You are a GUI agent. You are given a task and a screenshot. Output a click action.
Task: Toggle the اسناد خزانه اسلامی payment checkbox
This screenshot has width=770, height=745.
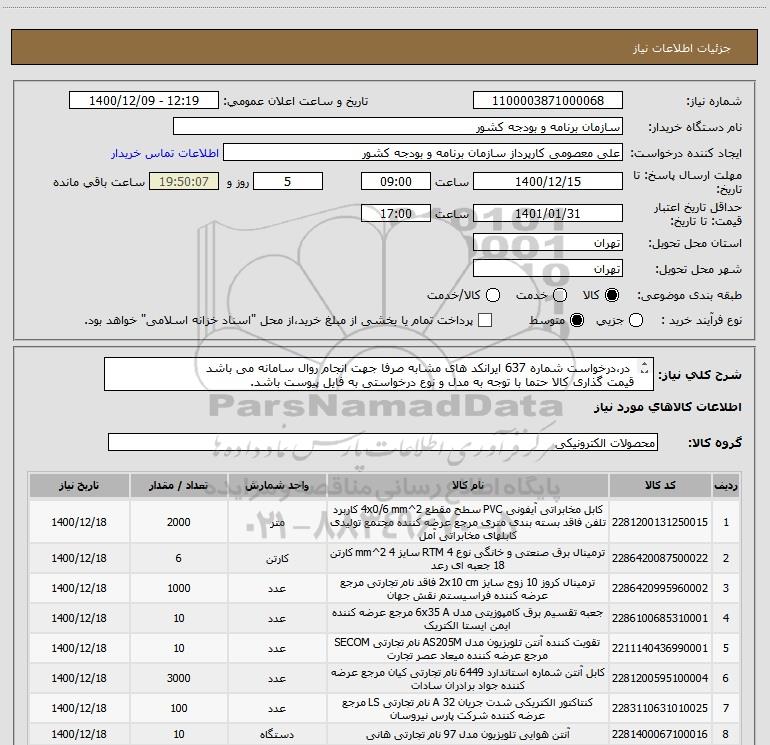(485, 320)
